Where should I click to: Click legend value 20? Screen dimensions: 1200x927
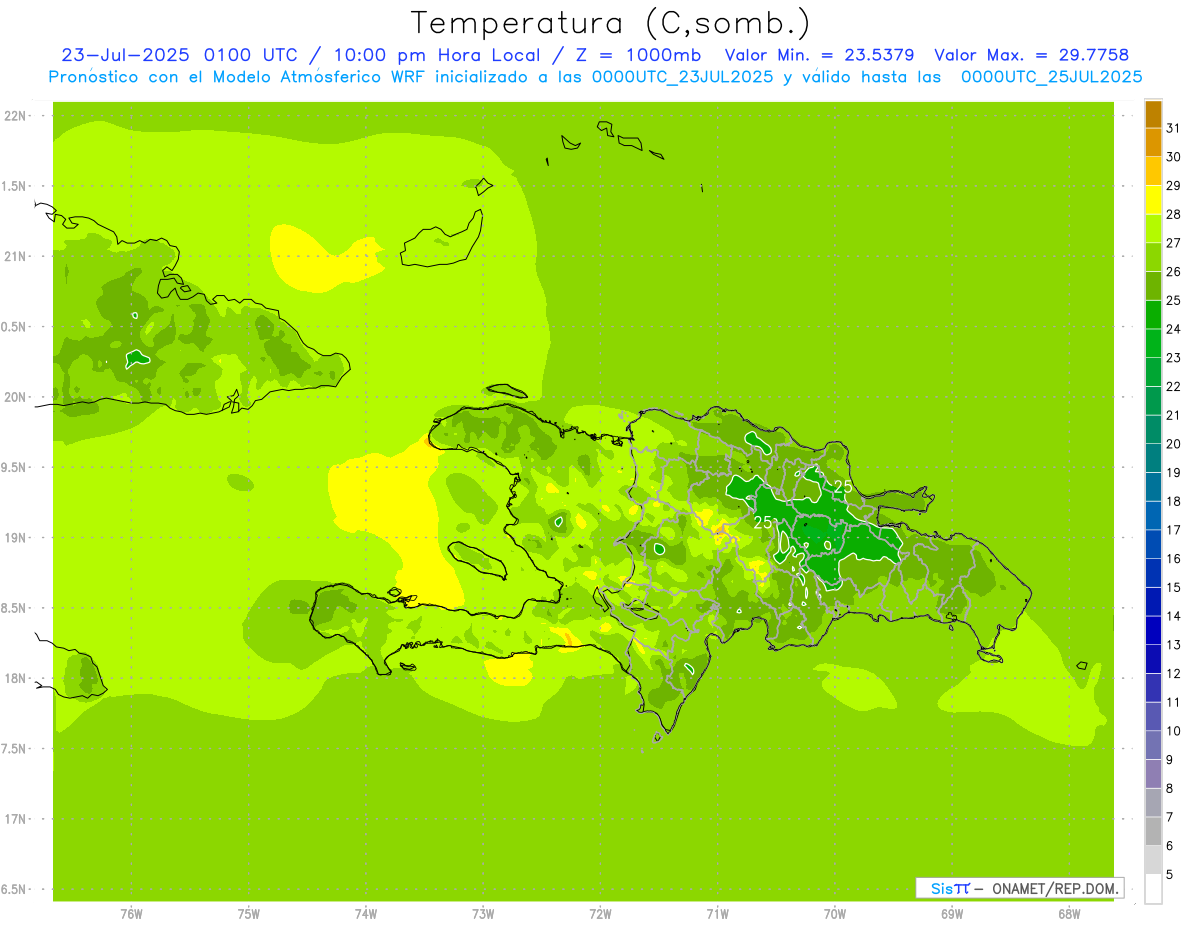[1173, 443]
